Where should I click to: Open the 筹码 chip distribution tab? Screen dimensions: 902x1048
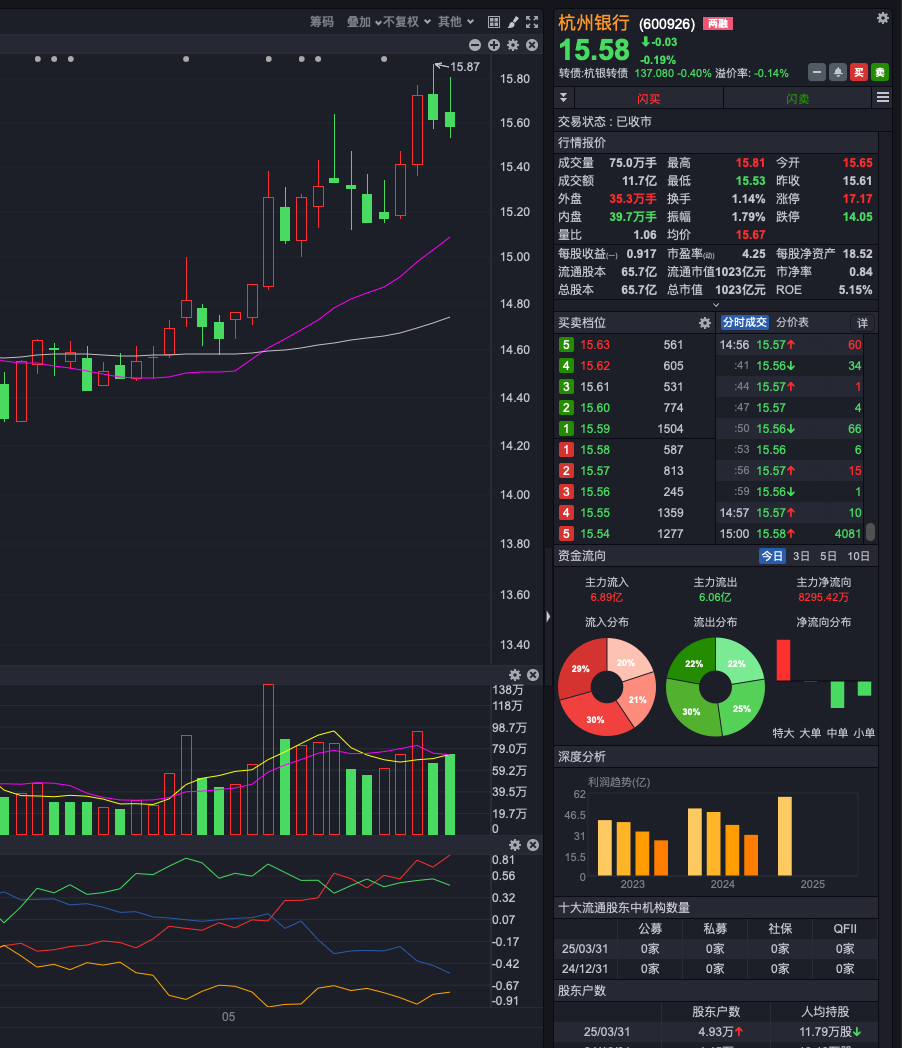tap(321, 21)
